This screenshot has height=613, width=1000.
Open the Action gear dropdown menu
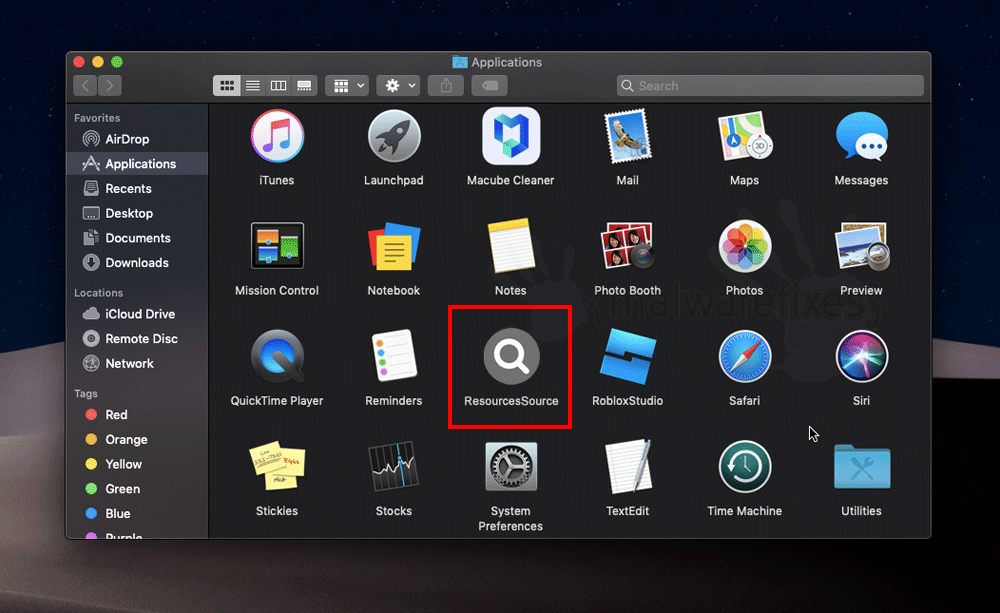pos(398,85)
